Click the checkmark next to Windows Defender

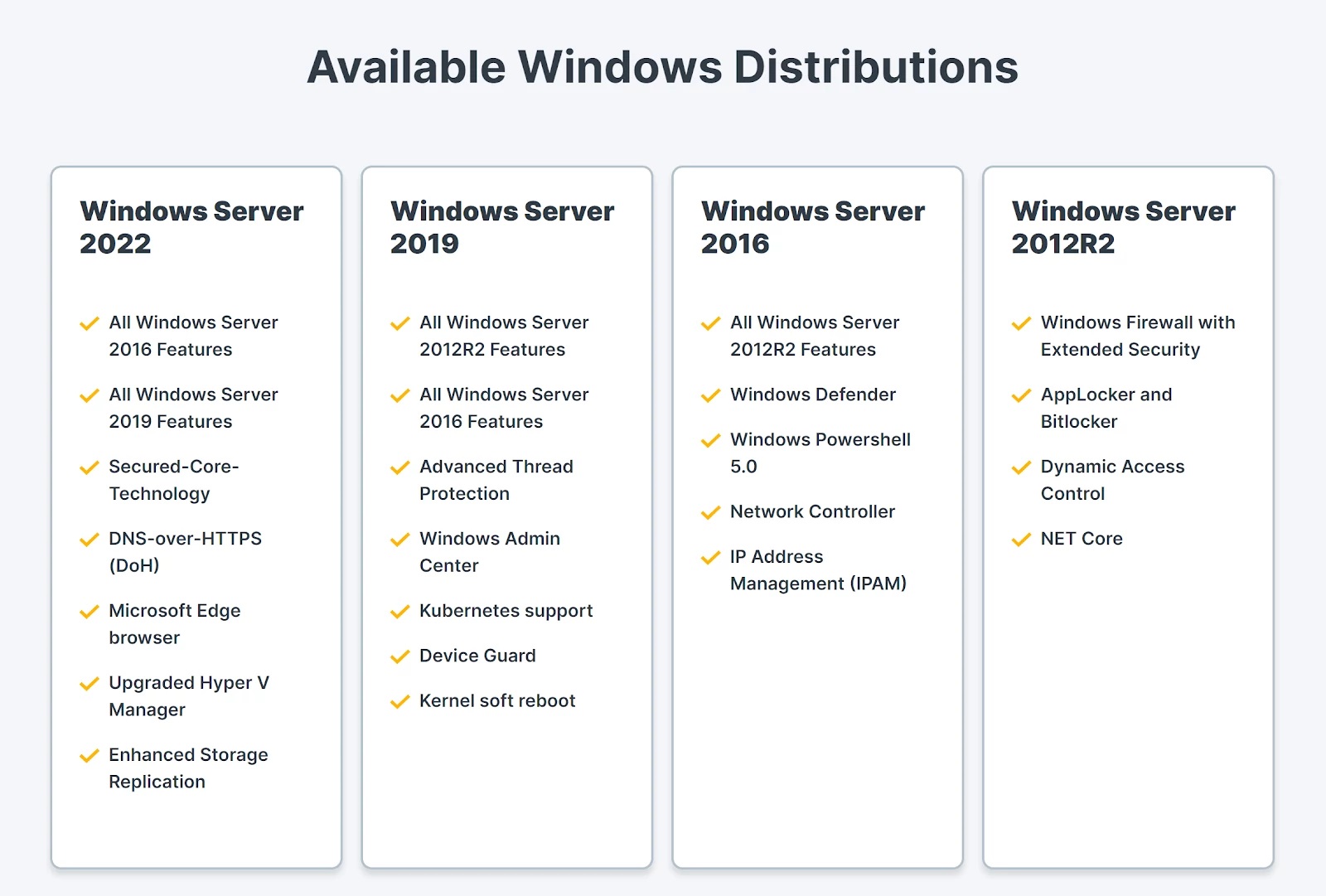click(x=710, y=395)
